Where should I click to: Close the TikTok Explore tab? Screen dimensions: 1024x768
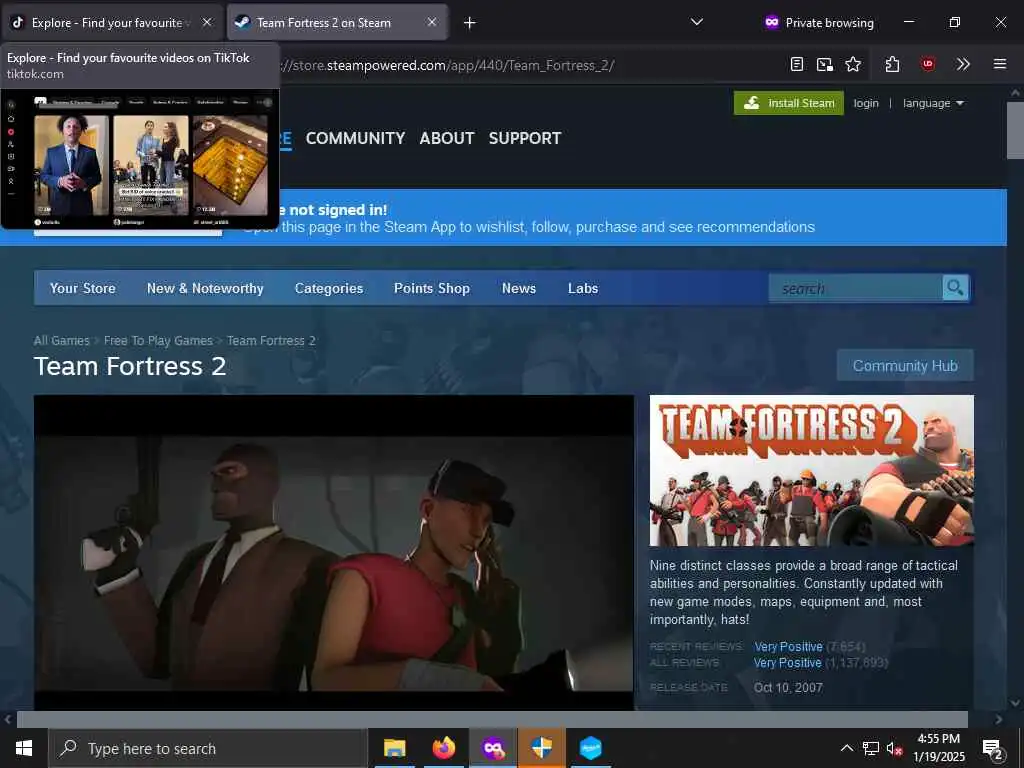click(207, 22)
